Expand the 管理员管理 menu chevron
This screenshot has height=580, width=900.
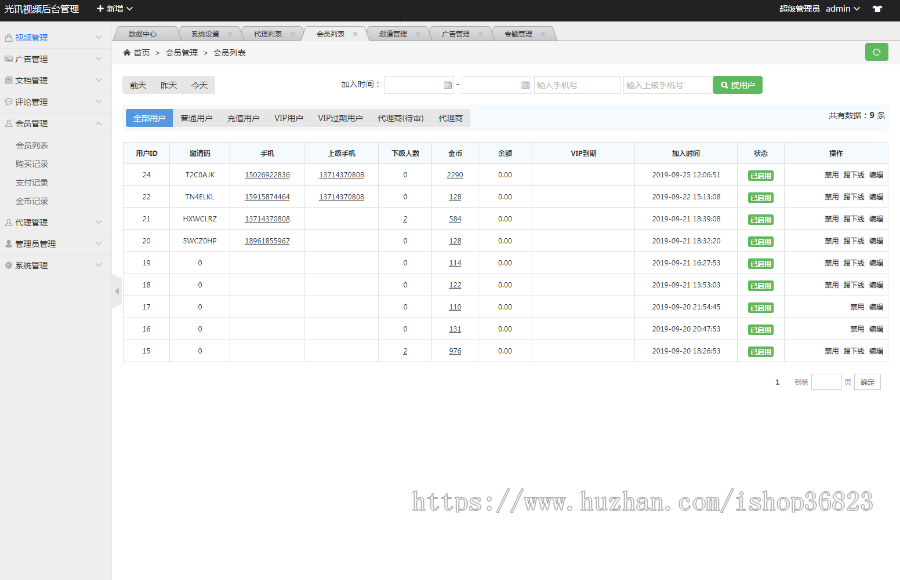tap(99, 243)
